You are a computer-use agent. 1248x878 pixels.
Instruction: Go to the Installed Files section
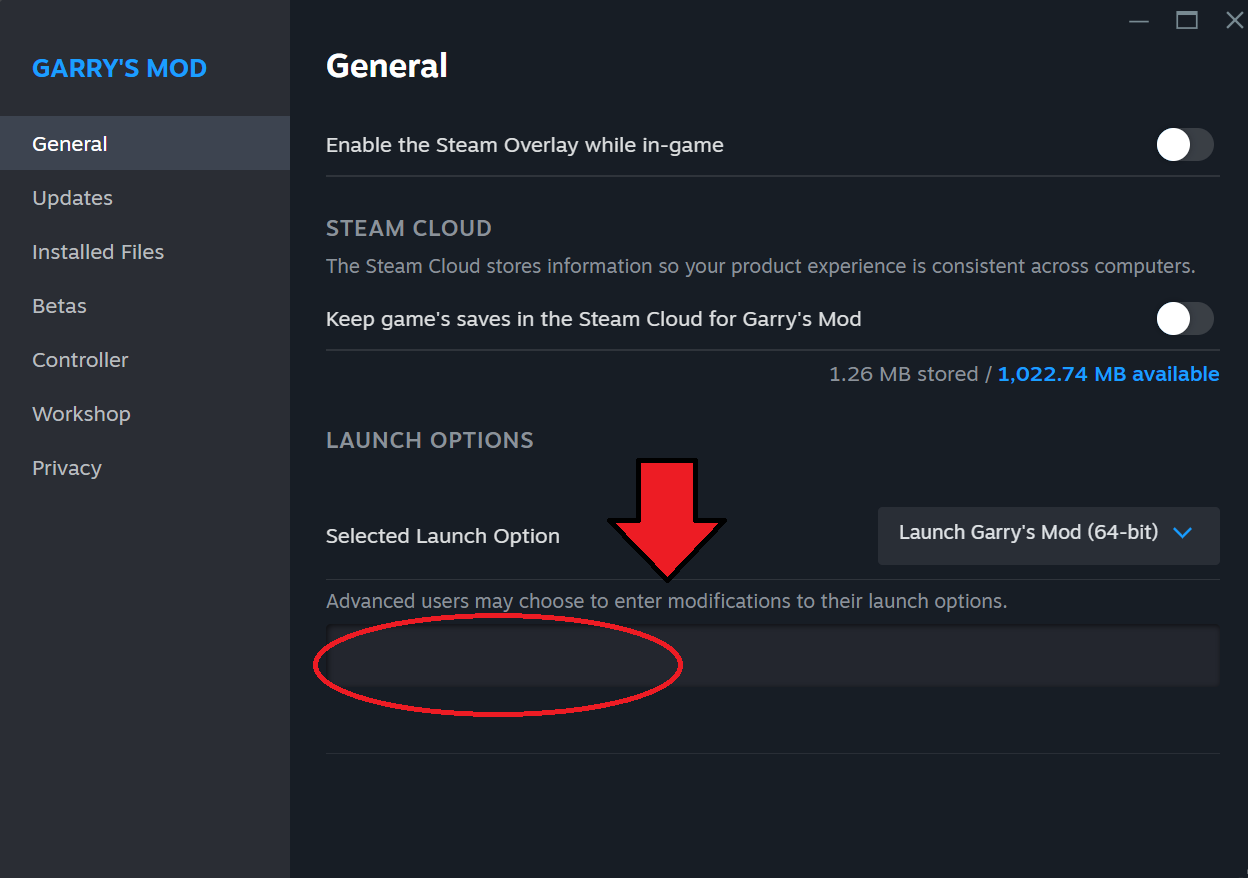click(x=98, y=252)
